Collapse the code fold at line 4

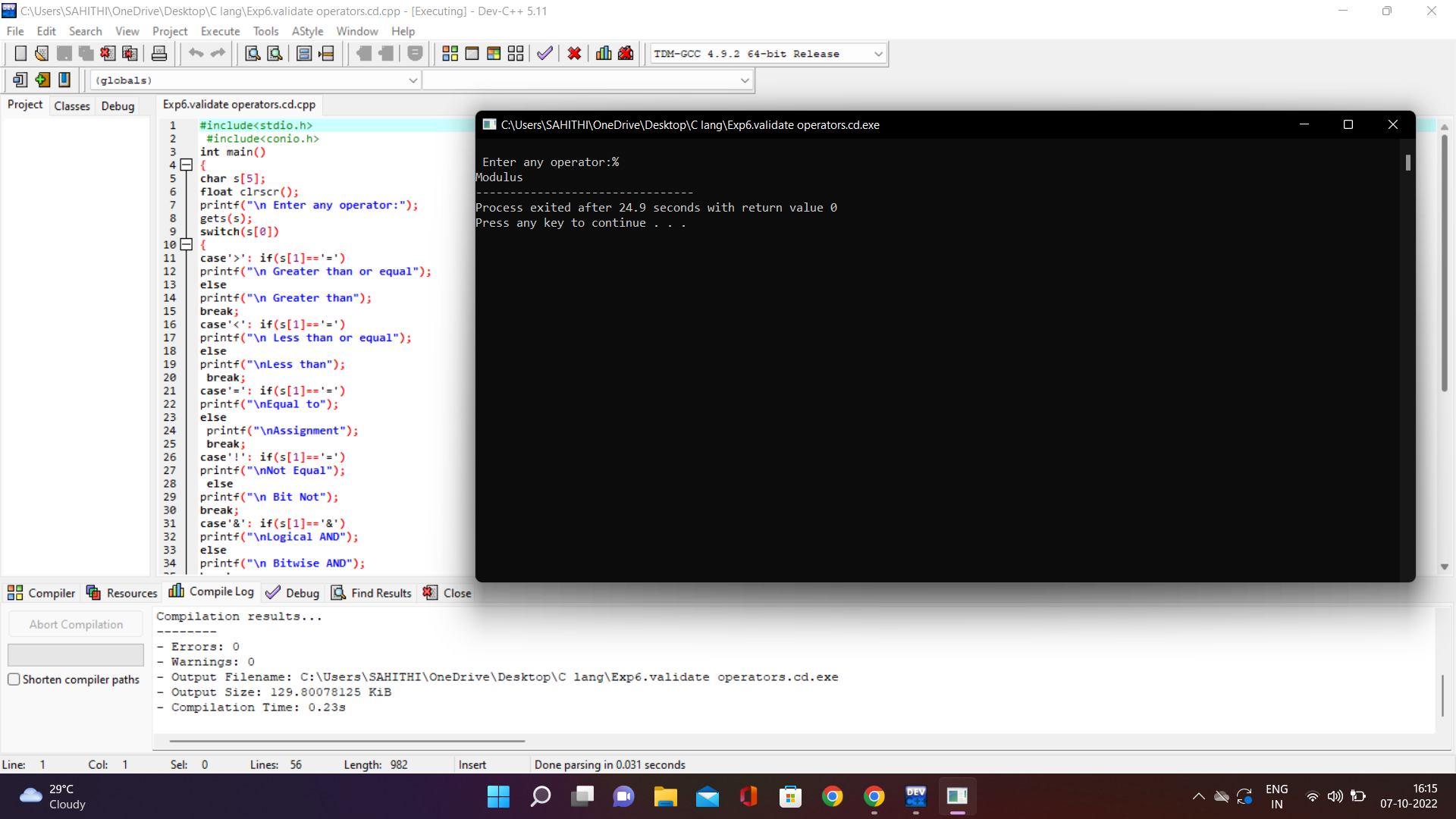point(186,165)
